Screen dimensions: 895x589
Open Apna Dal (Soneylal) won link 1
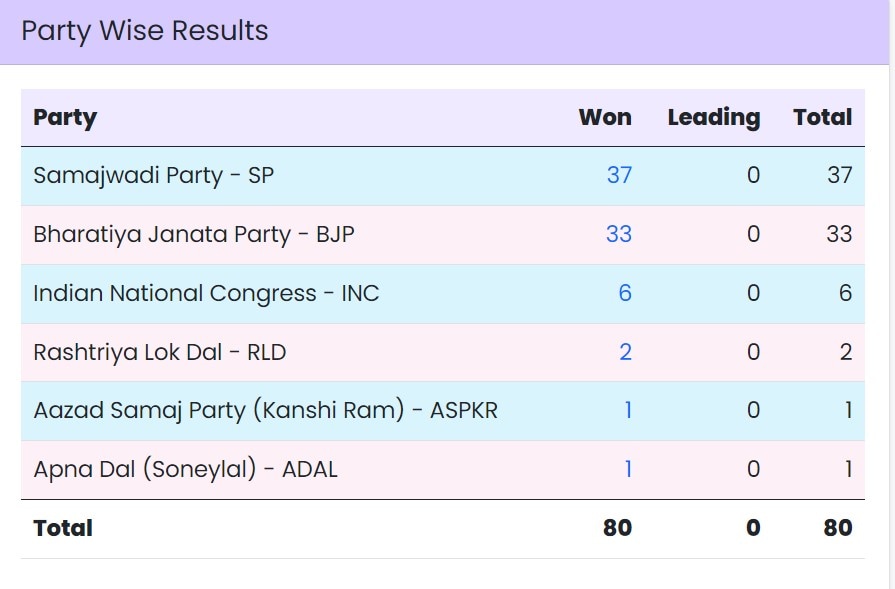[x=628, y=469]
